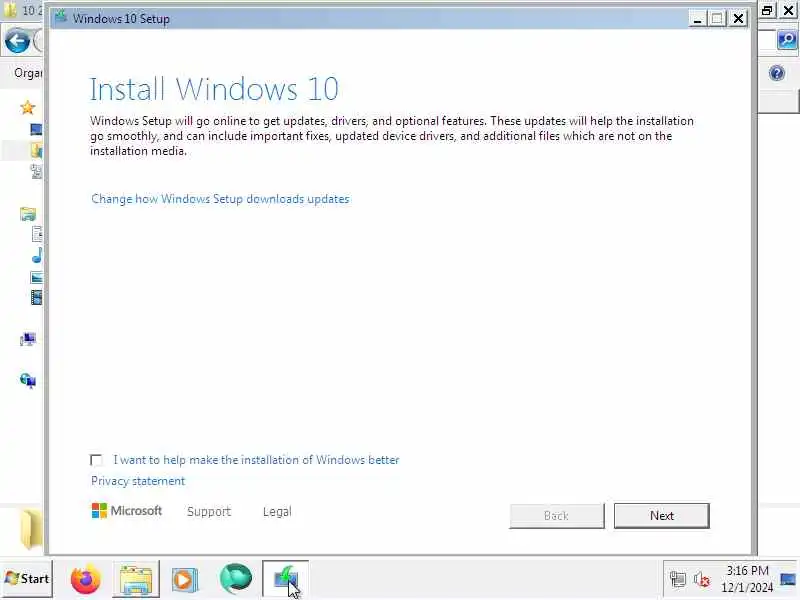
Task: Click the Explorer search magnifier icon
Action: point(787,39)
